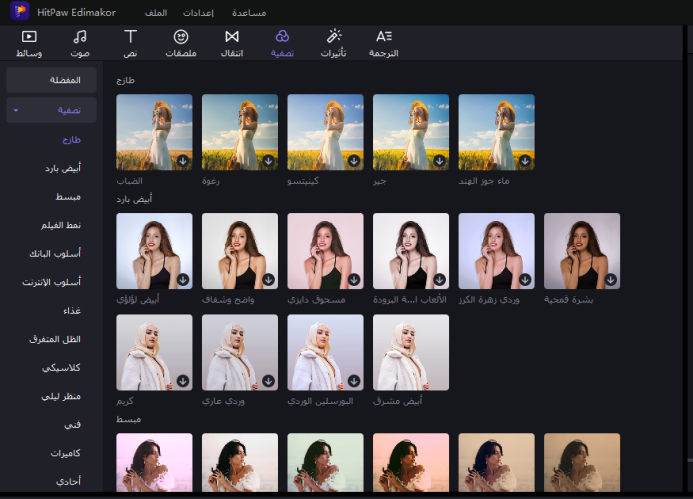This screenshot has height=499, width=693.
Task: Collapse the تصفية sidebar category
Action: (16, 110)
